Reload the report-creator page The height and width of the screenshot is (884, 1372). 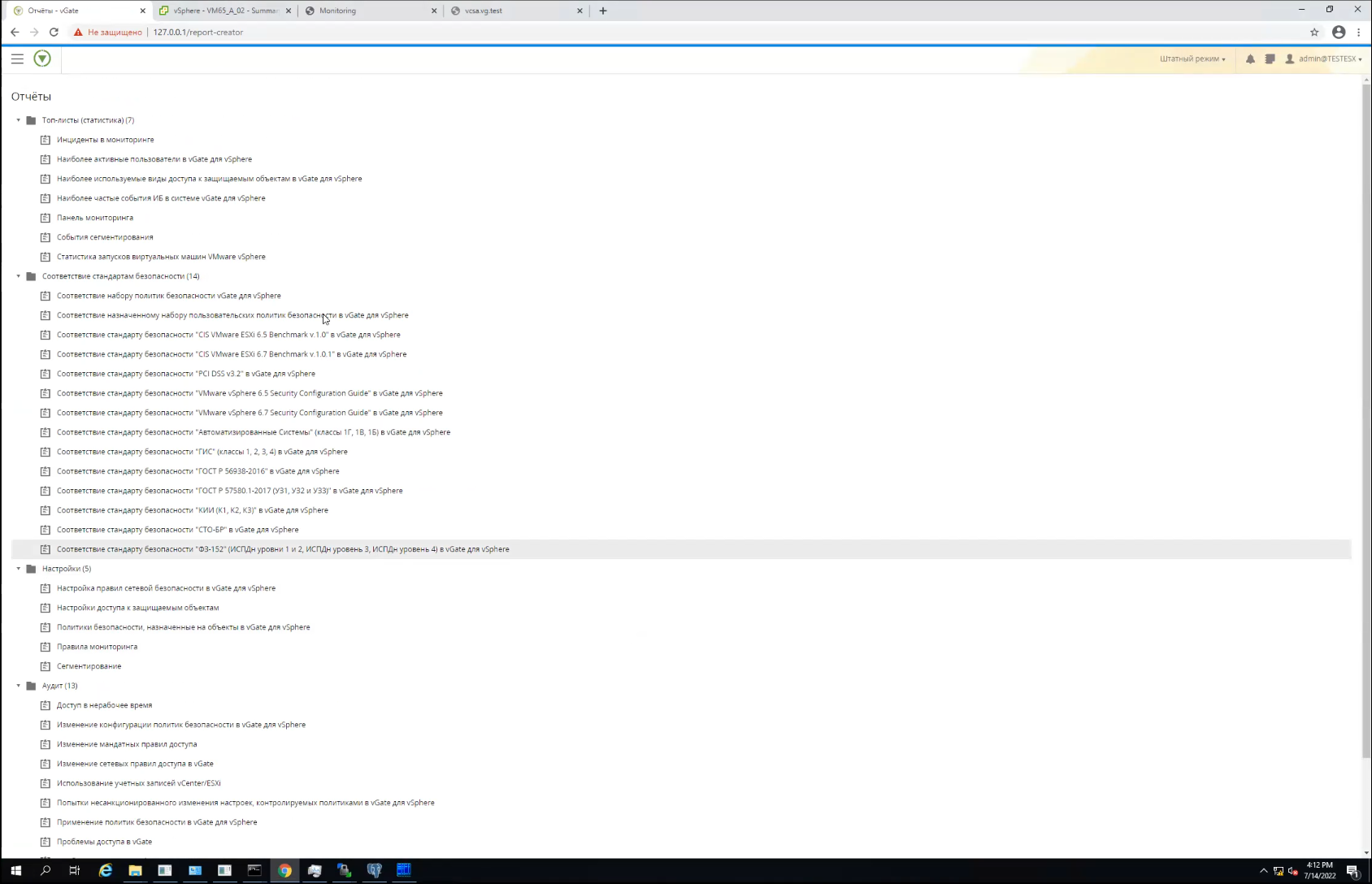click(x=54, y=32)
